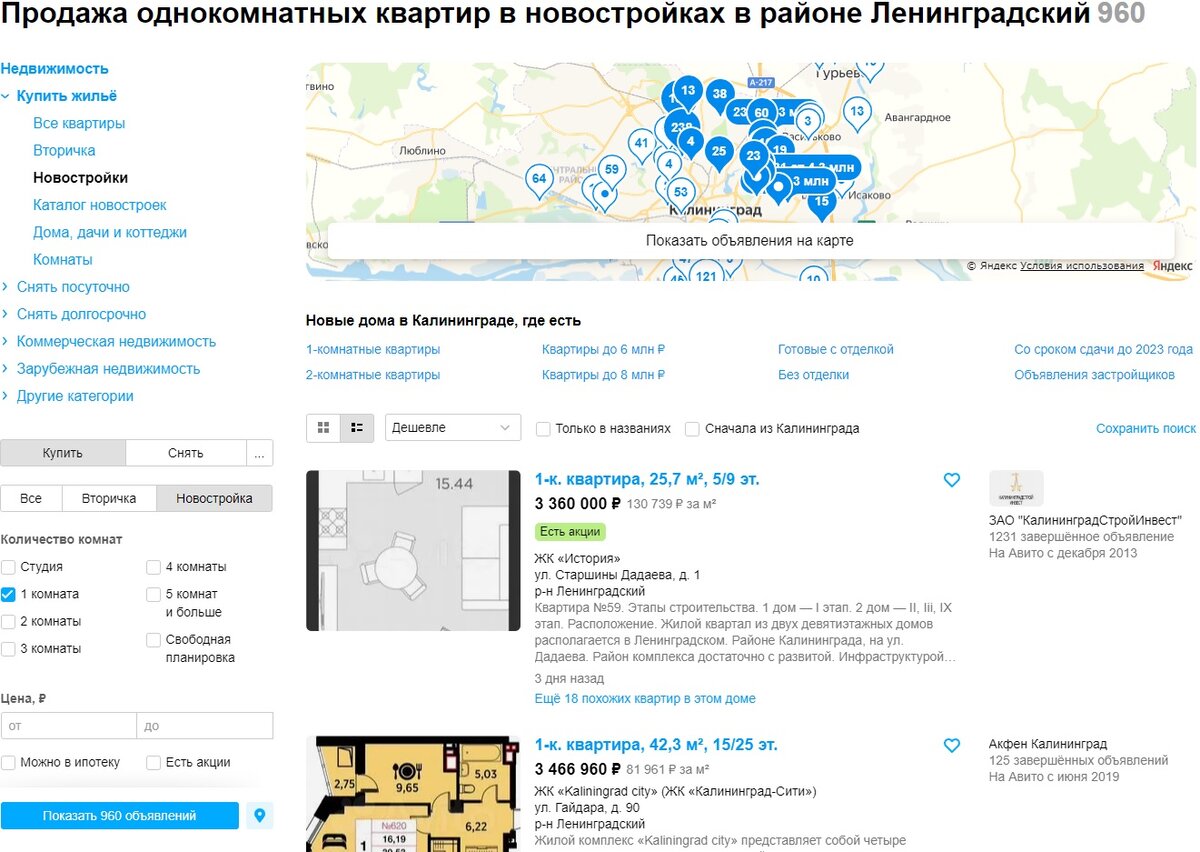Select the Снять tab
Screen dimensions: 1200x852
coord(186,453)
